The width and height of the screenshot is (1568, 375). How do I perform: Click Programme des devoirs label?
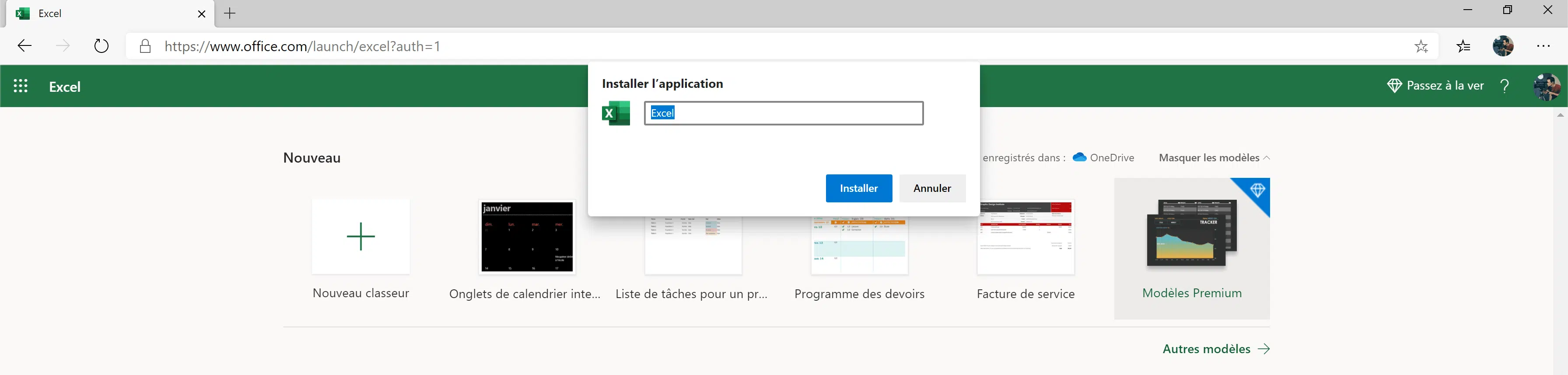[x=860, y=294]
